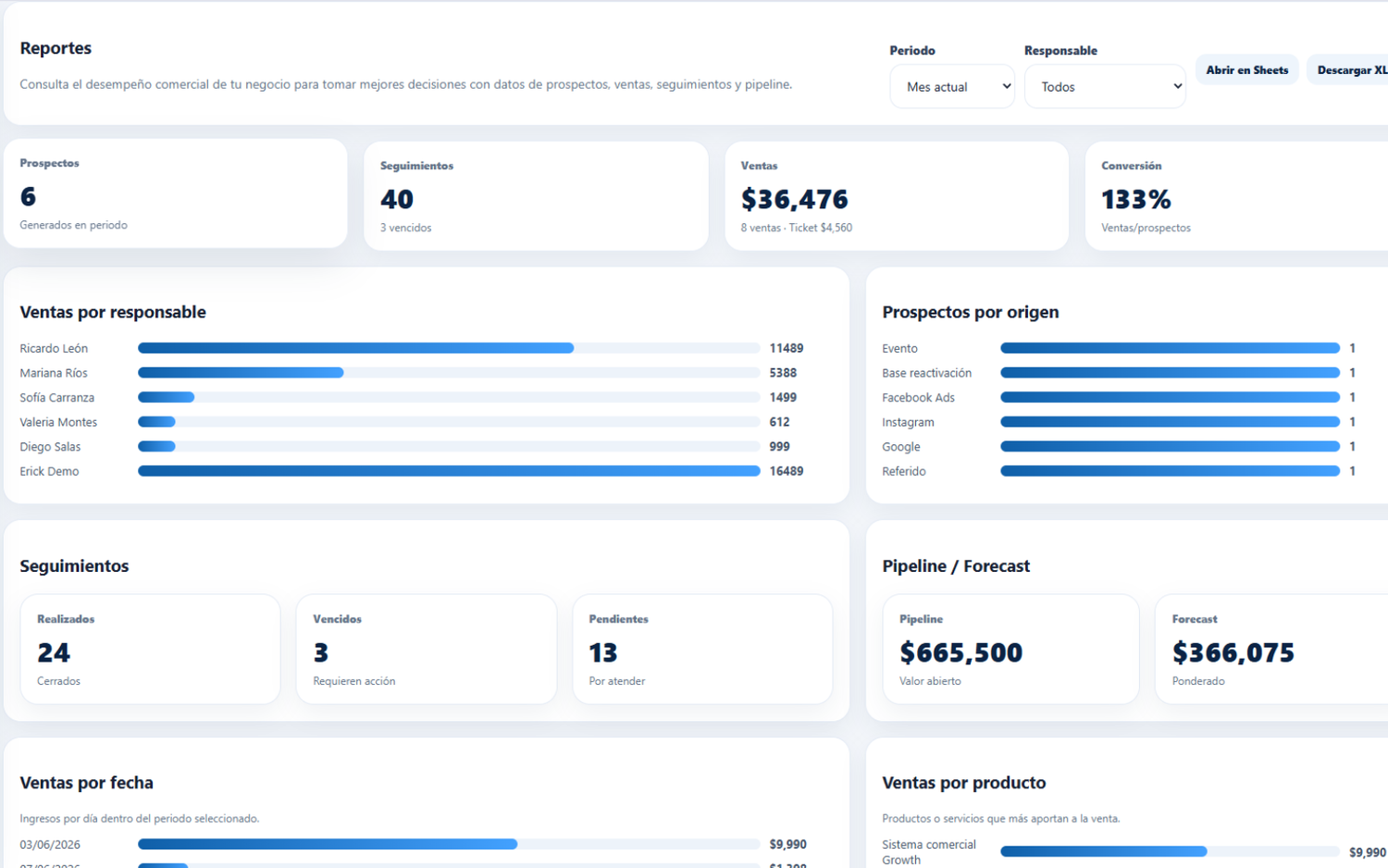Image resolution: width=1388 pixels, height=868 pixels.
Task: Click the Ricardo León label
Action: [54, 349]
